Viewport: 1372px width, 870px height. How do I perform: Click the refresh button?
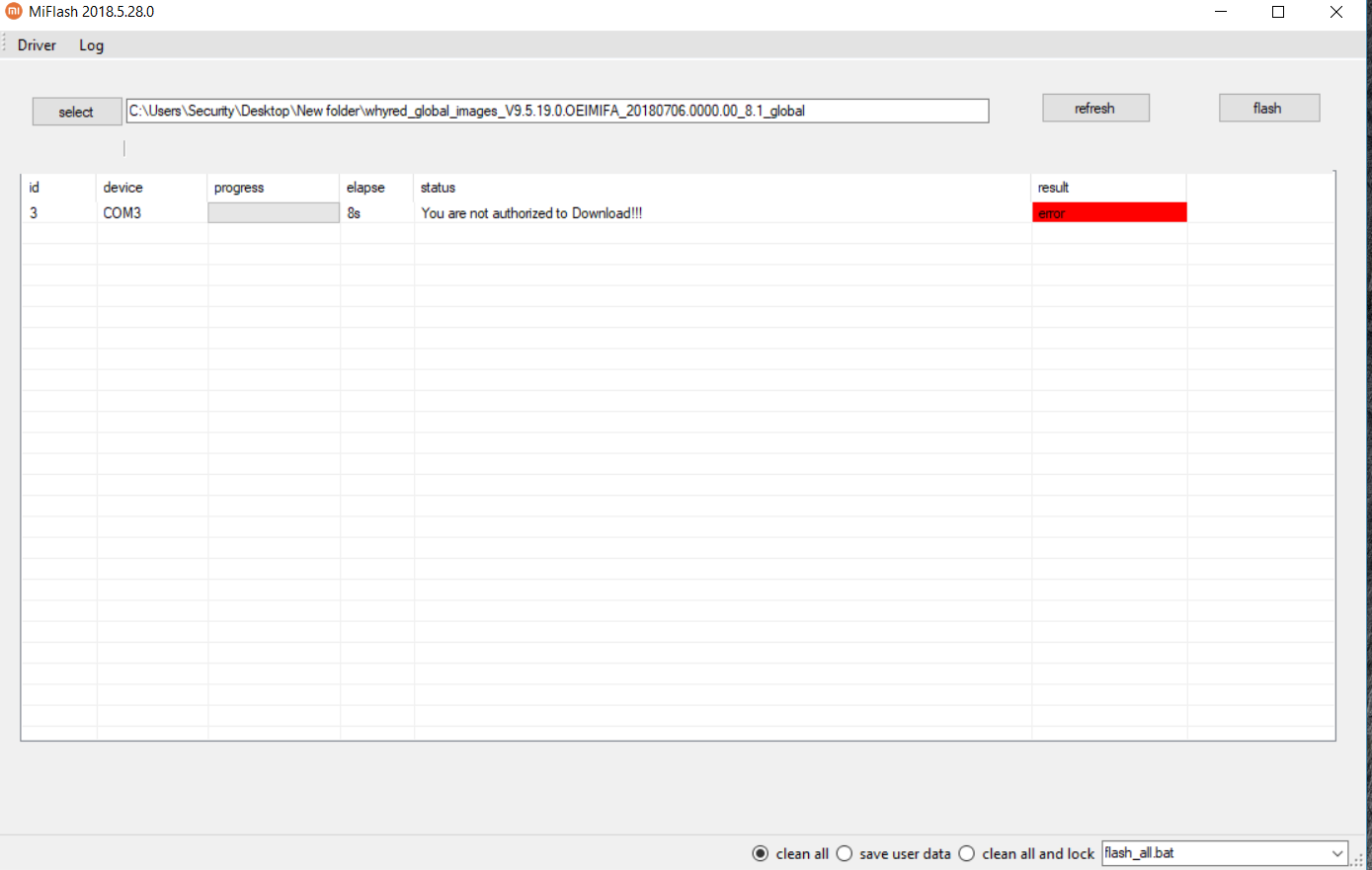(1095, 109)
